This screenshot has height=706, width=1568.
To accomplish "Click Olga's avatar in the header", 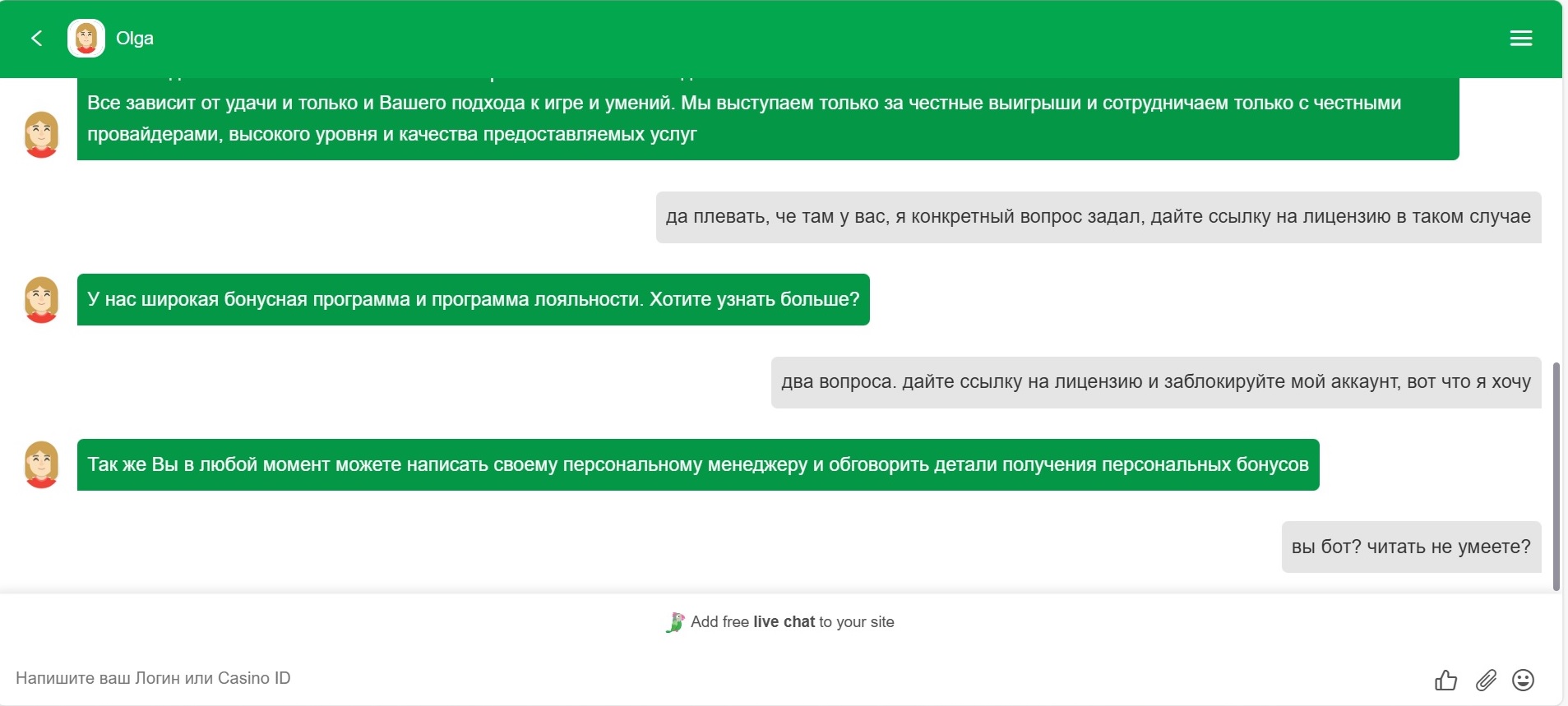I will pyautogui.click(x=86, y=39).
